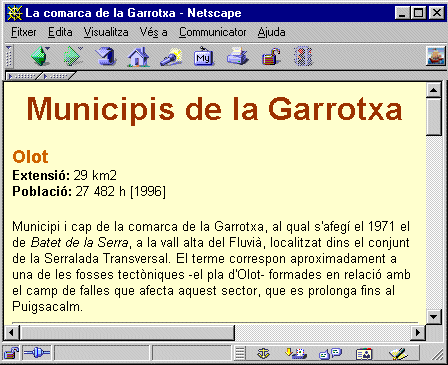
Task: Click the horizontal scrollbar left arrow
Action: click(11, 332)
